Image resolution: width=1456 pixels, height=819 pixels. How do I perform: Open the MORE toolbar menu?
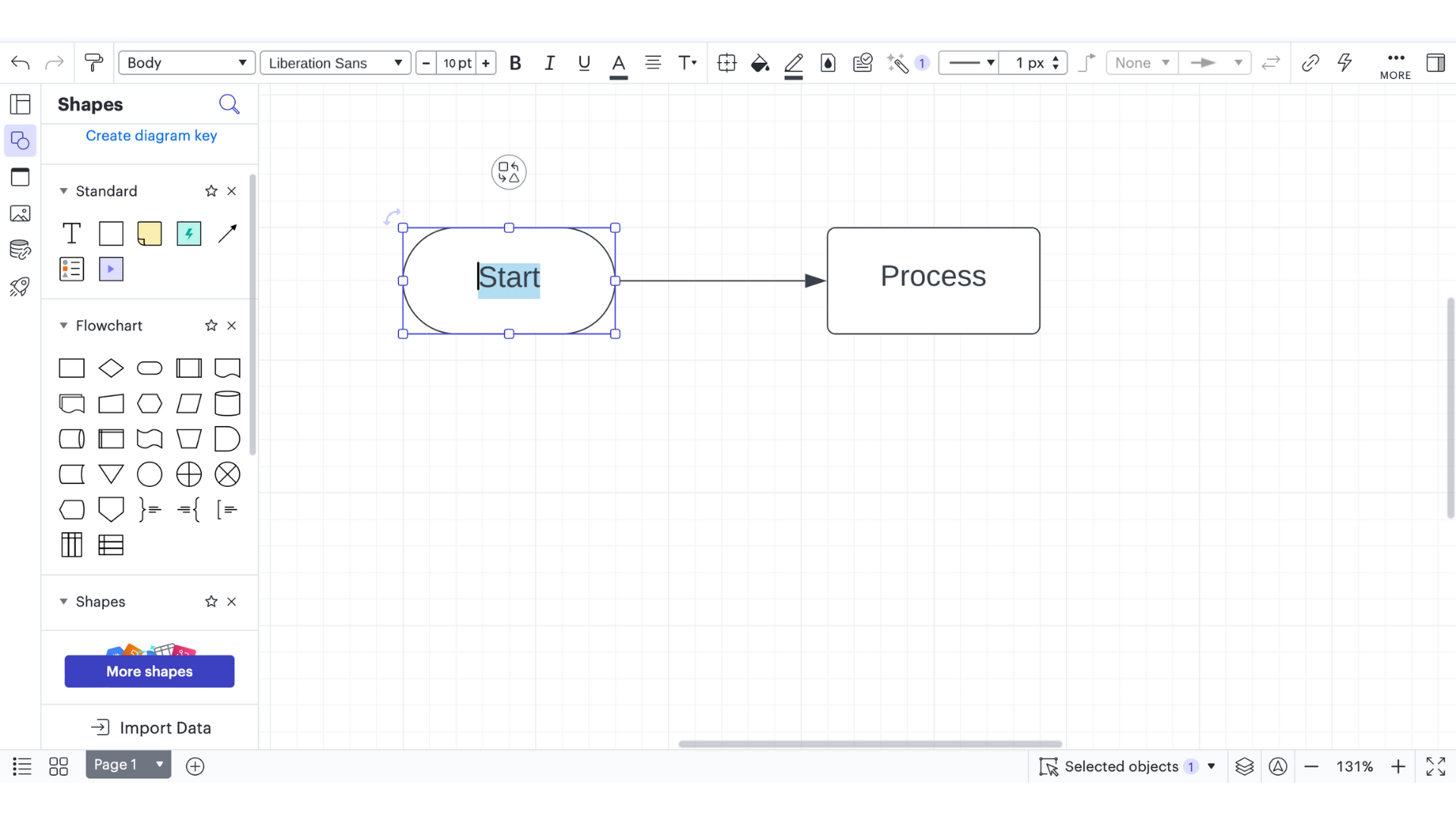coord(1395,64)
